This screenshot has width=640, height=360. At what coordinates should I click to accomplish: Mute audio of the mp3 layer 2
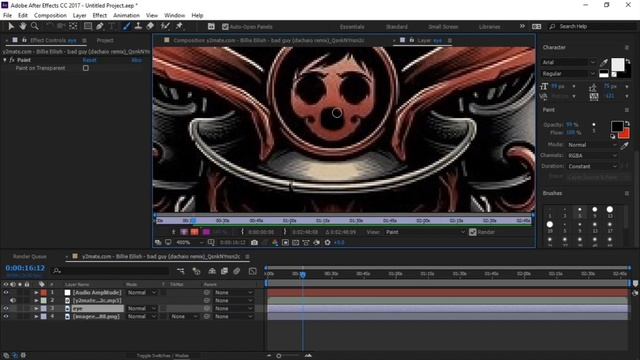point(13,300)
